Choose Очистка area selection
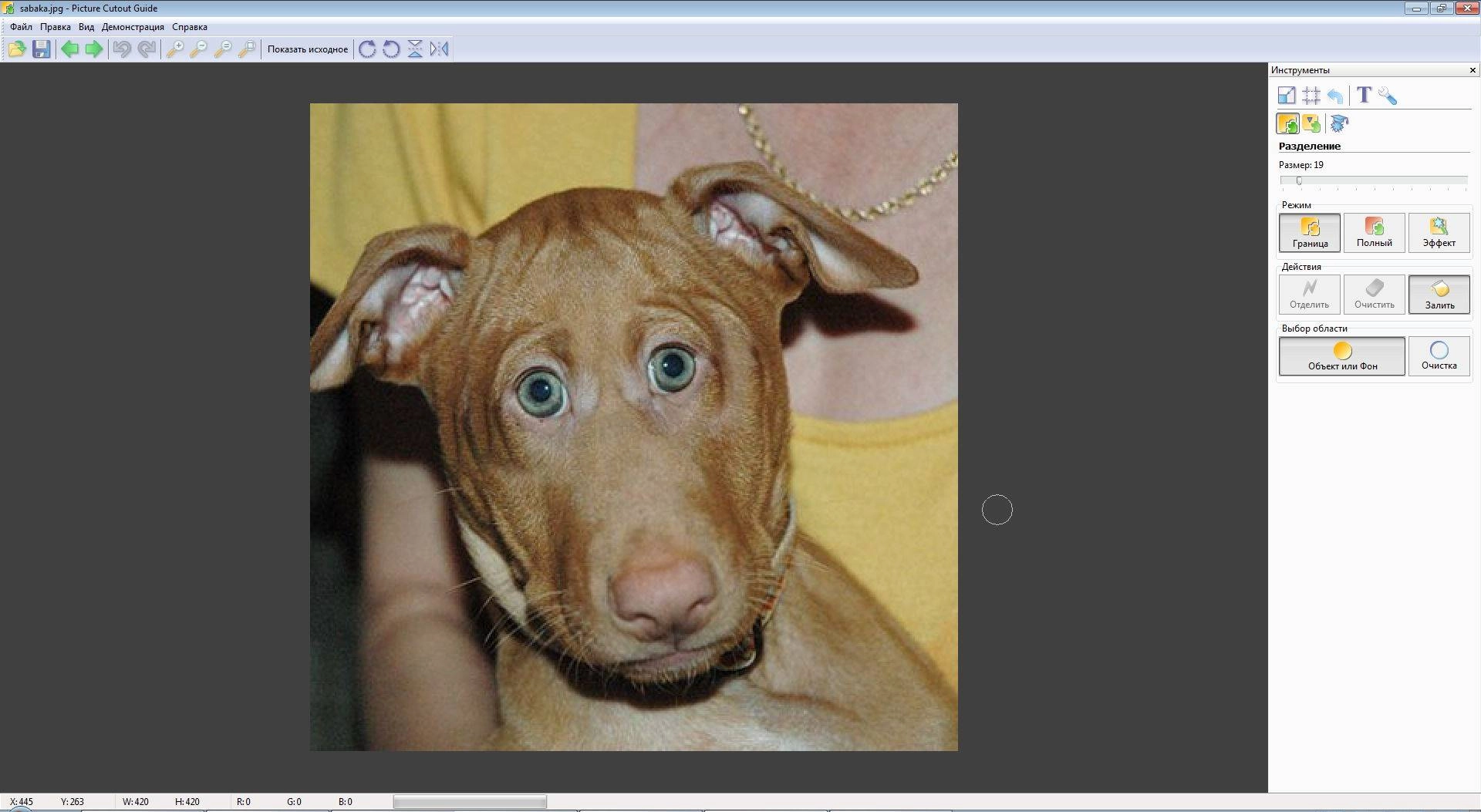Image resolution: width=1481 pixels, height=812 pixels. point(1439,355)
